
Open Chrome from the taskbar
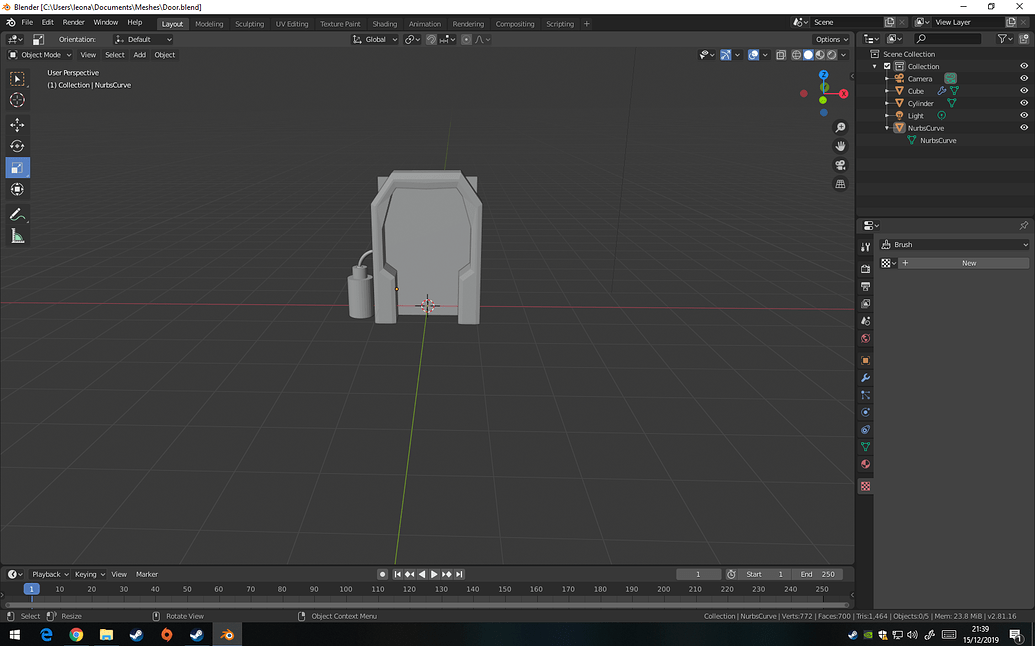click(x=77, y=635)
